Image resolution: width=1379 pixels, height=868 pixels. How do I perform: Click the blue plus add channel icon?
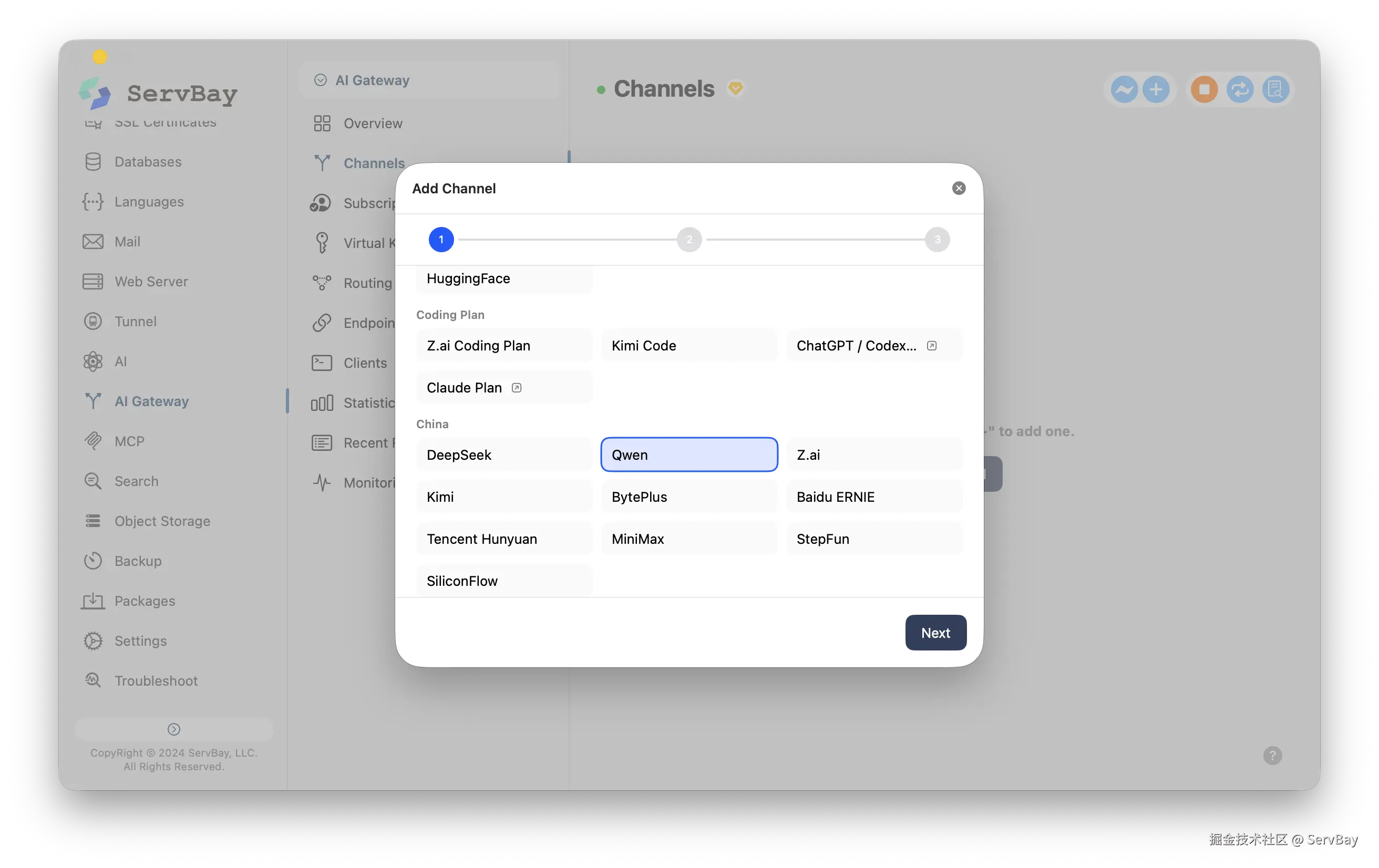tap(1156, 89)
